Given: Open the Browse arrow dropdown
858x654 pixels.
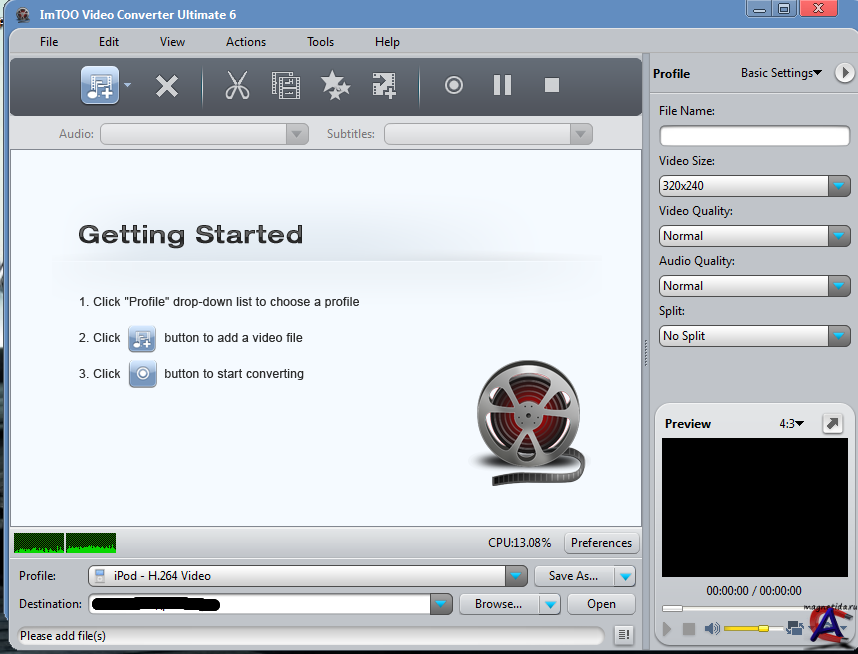Looking at the screenshot, I should coord(550,604).
